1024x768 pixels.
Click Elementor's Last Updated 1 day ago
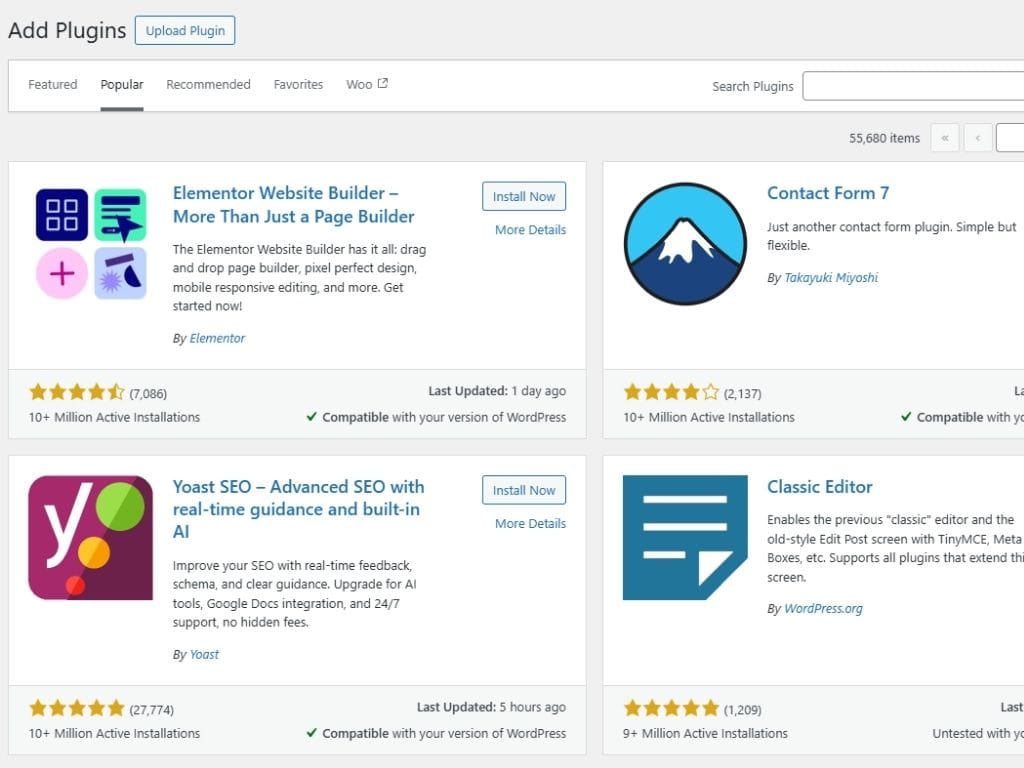[x=497, y=391]
